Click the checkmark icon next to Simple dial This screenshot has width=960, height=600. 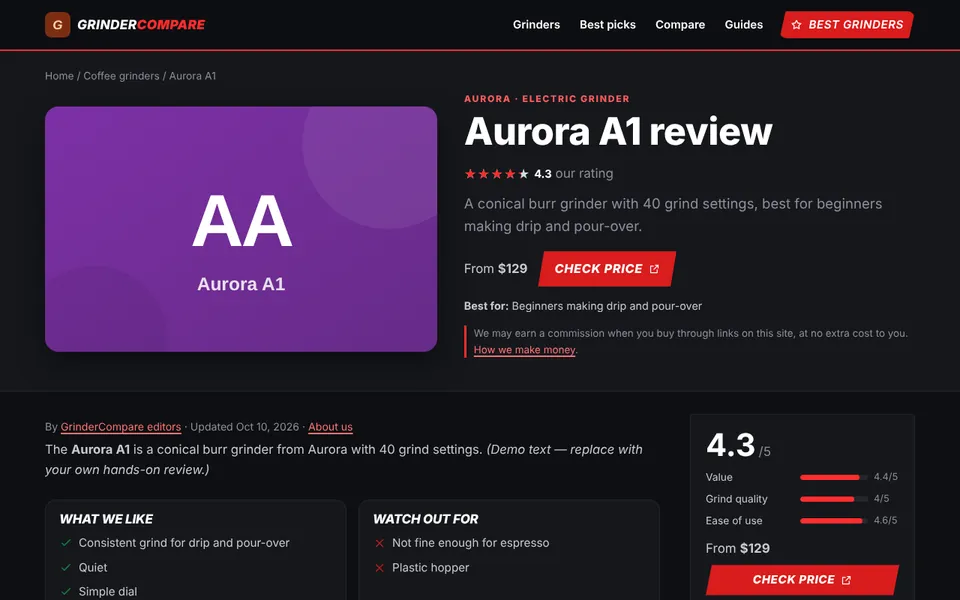point(66,591)
